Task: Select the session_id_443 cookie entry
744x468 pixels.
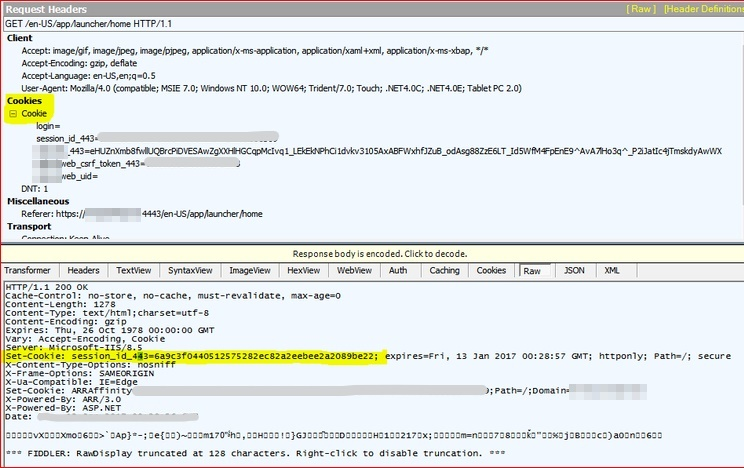Action: pyautogui.click(x=157, y=139)
